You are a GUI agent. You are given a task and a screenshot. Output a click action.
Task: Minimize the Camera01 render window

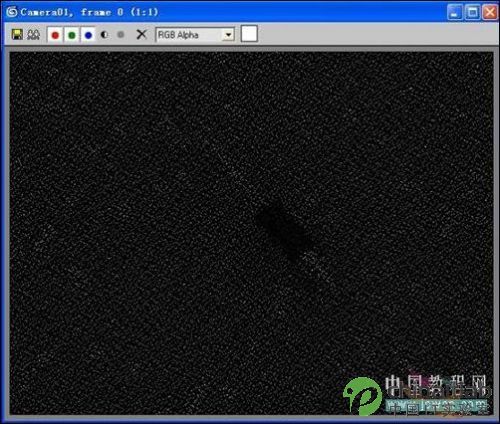455,12
